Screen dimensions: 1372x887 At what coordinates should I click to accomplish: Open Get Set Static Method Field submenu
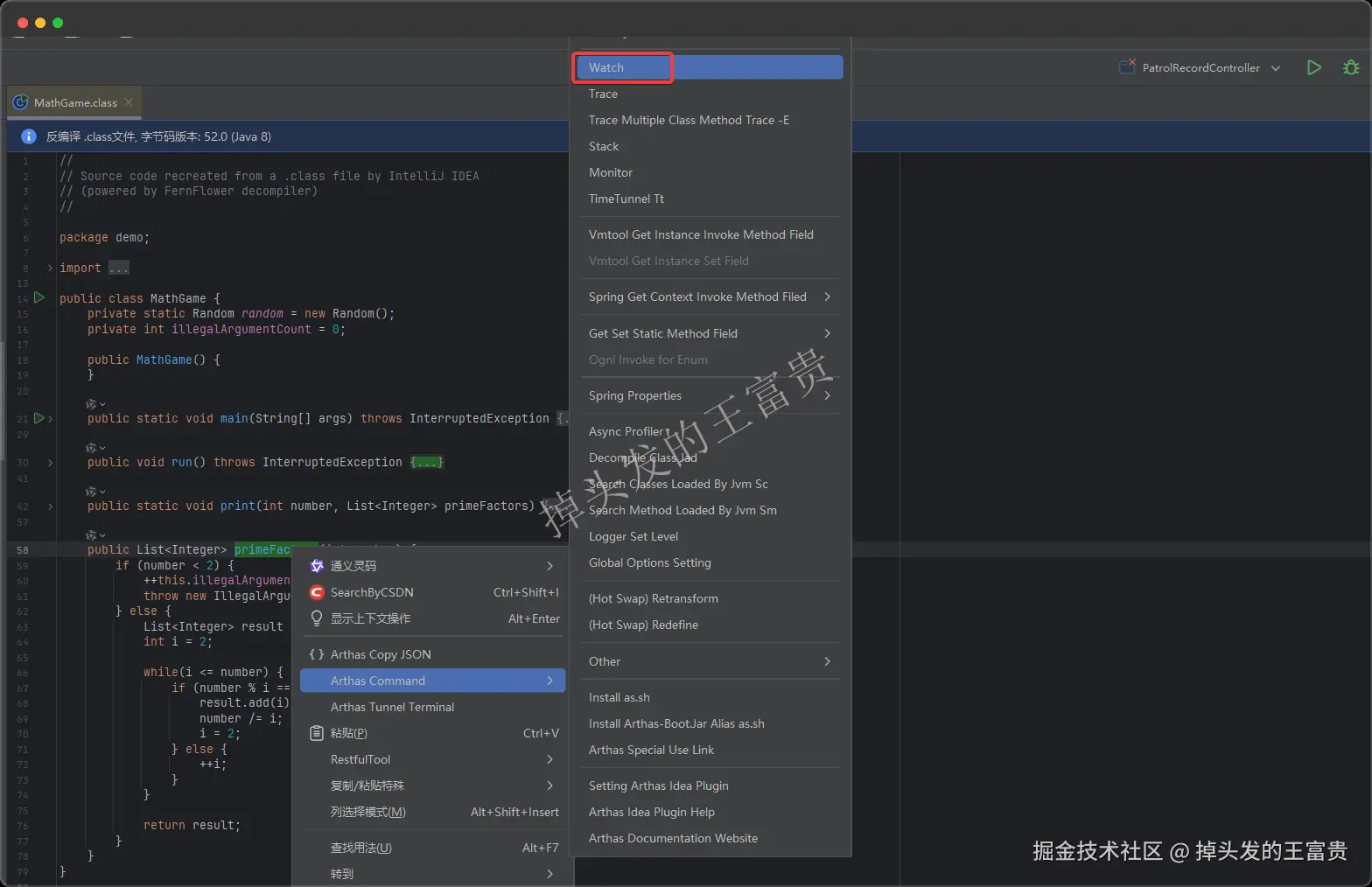point(710,333)
